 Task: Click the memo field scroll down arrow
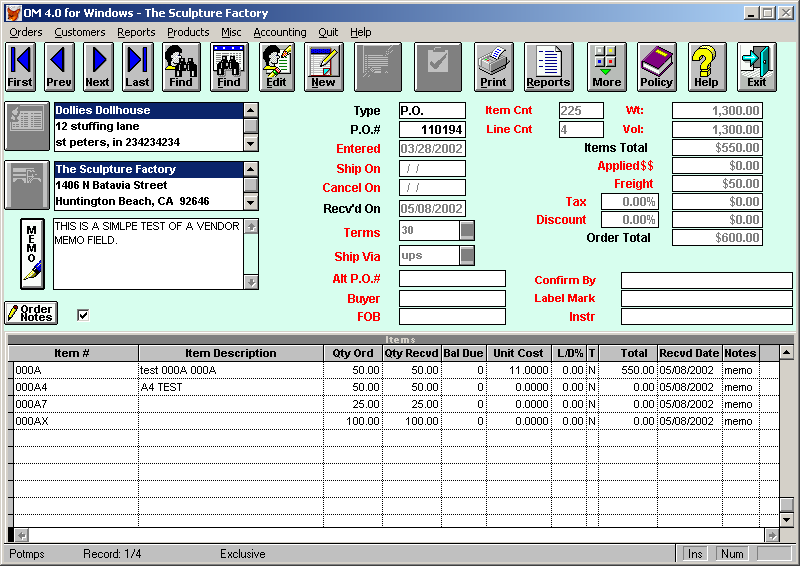click(x=251, y=282)
